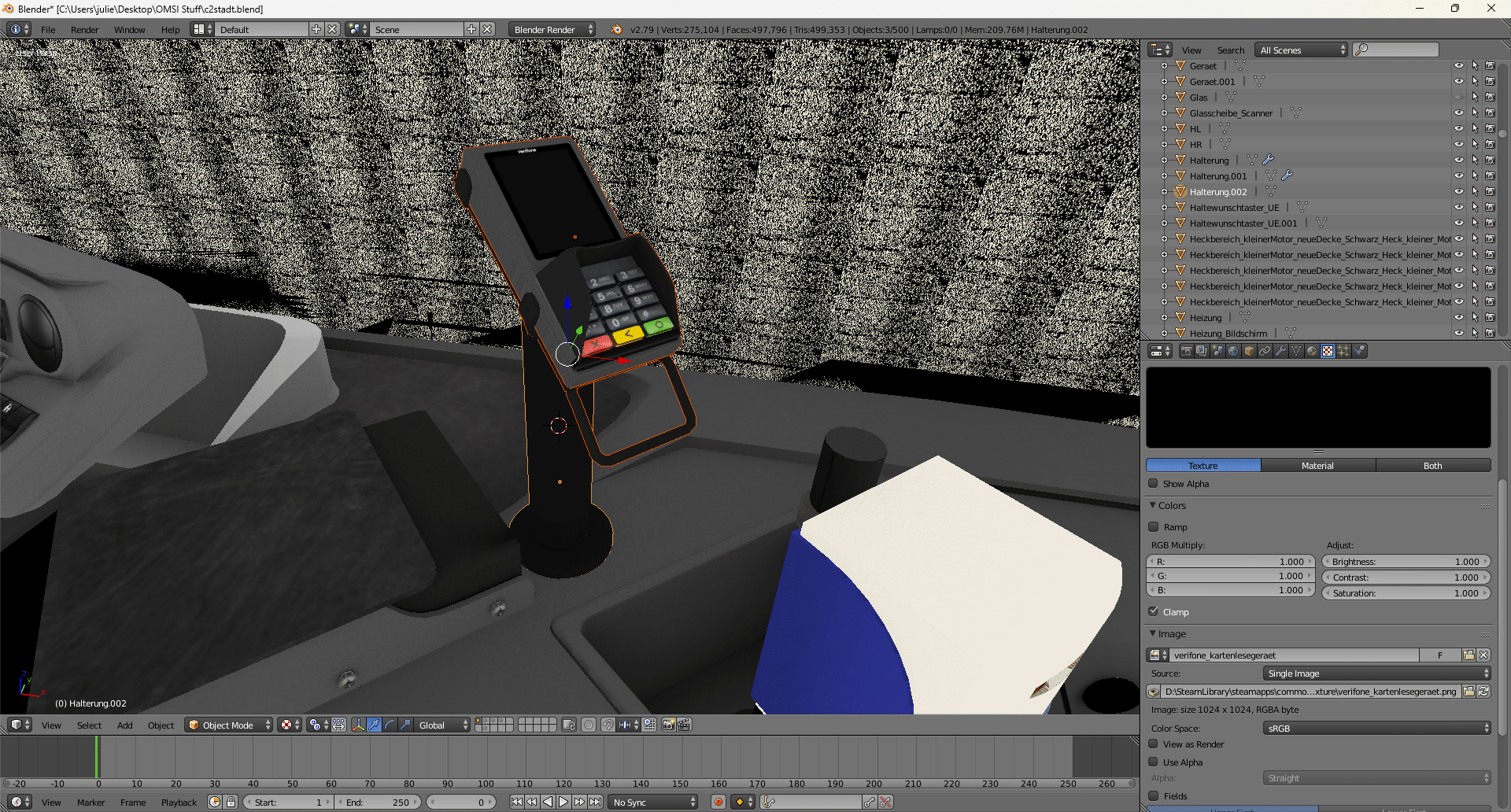Enable the Show Alpha checkbox

tap(1154, 484)
